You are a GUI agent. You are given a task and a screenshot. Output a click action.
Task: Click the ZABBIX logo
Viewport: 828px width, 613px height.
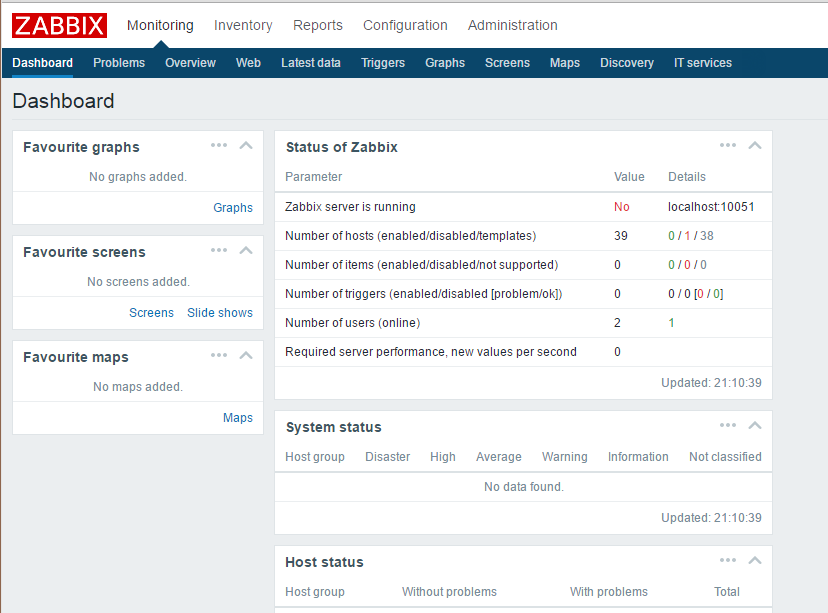59,25
